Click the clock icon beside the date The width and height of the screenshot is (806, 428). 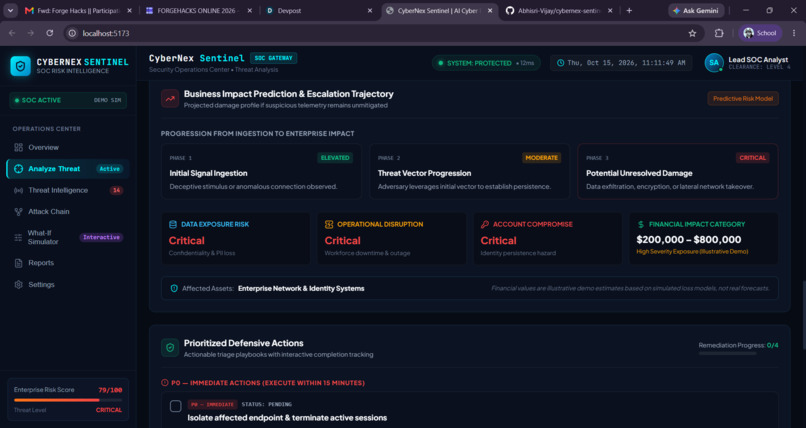pos(561,63)
